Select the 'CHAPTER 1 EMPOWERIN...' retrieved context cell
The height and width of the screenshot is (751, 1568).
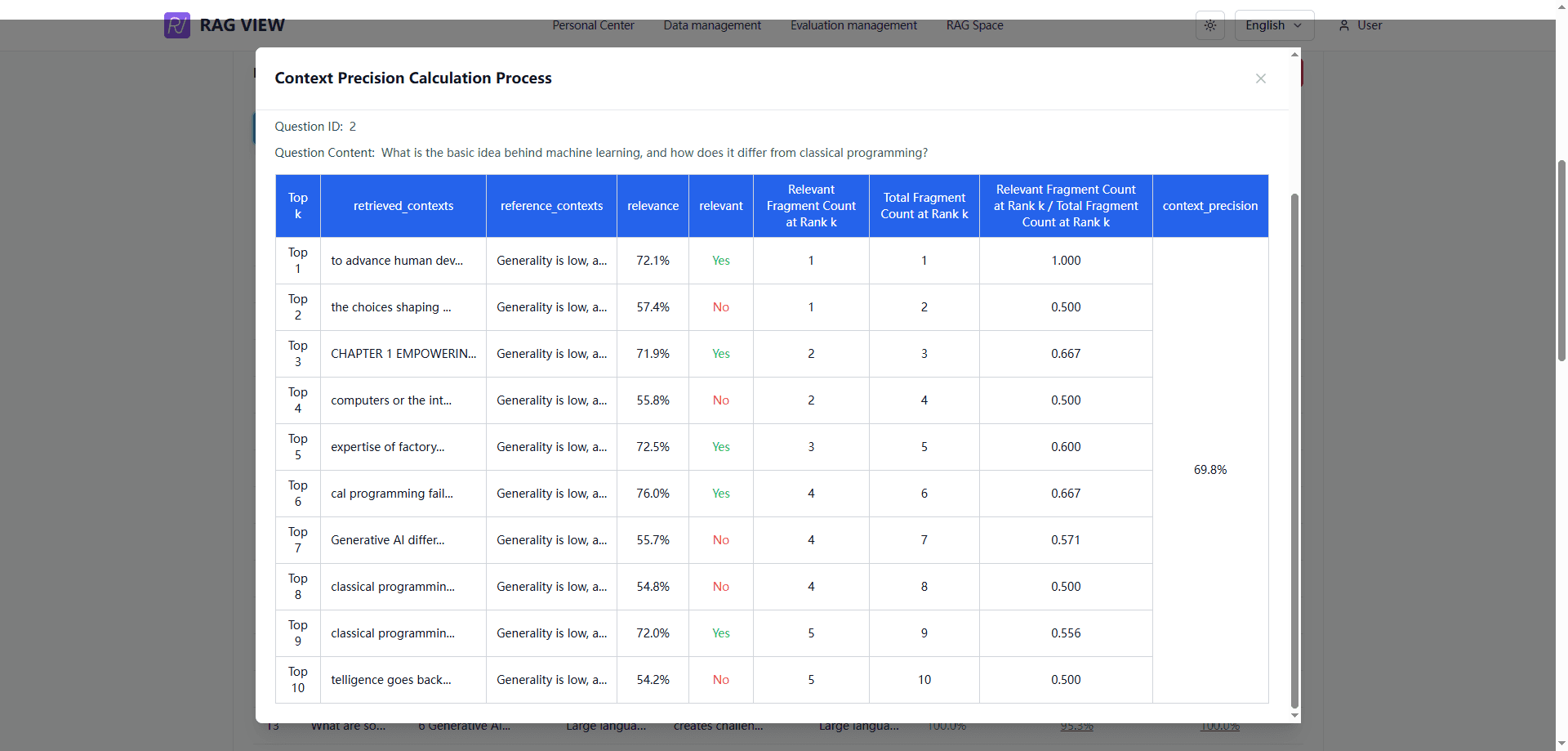(403, 354)
